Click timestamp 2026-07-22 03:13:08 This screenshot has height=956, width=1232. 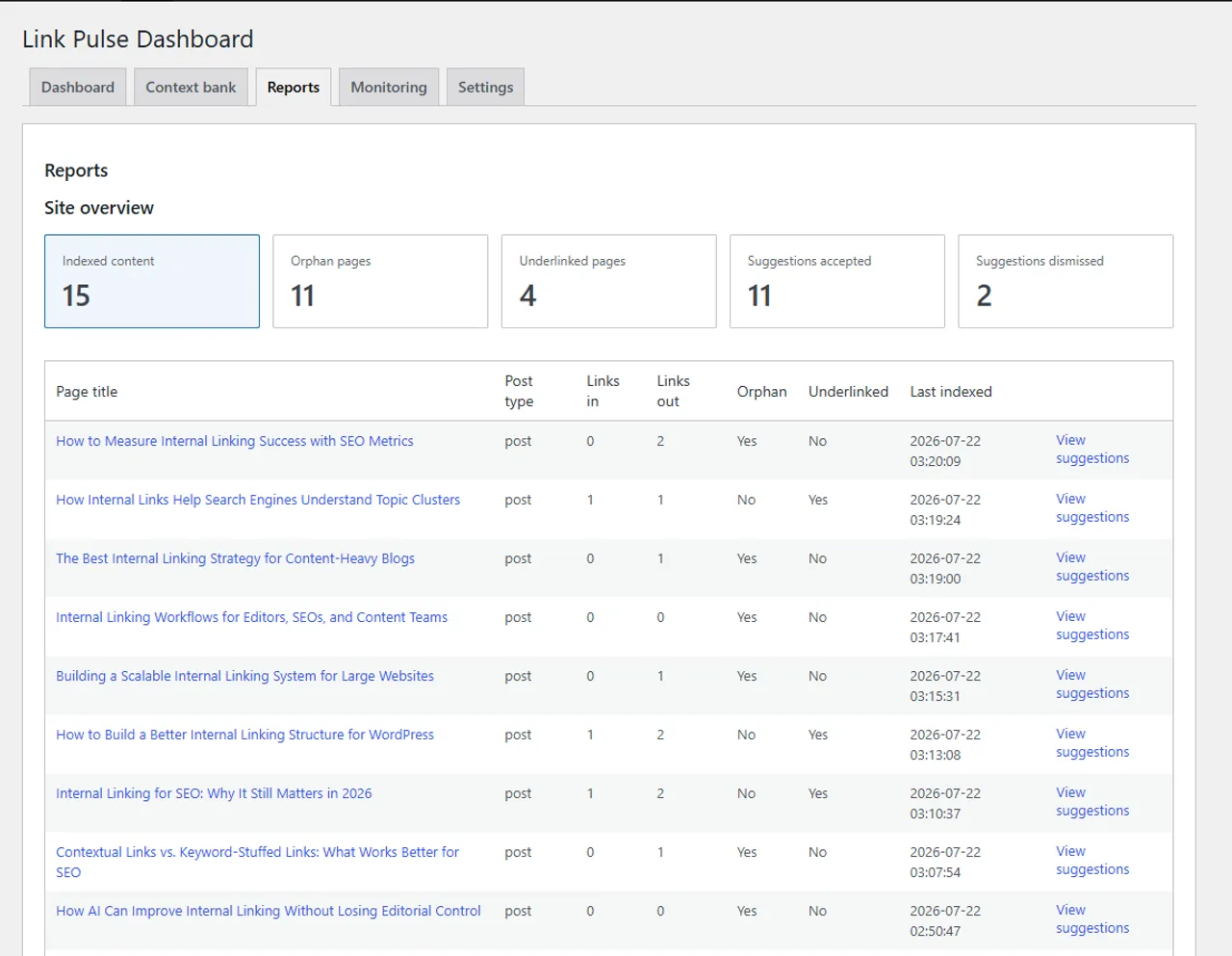pos(945,744)
